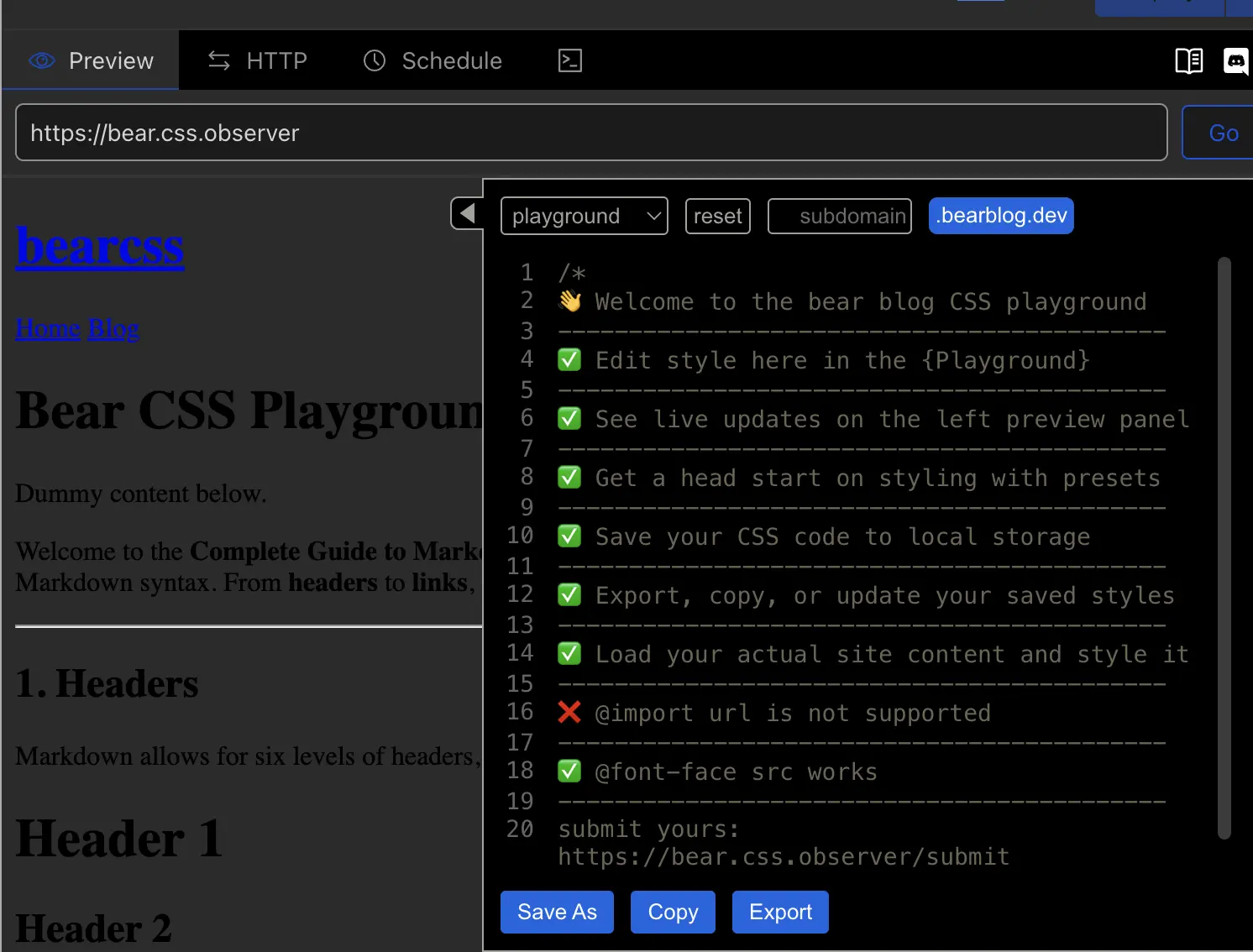The height and width of the screenshot is (952, 1253).
Task: Click the Go button
Action: click(x=1219, y=133)
